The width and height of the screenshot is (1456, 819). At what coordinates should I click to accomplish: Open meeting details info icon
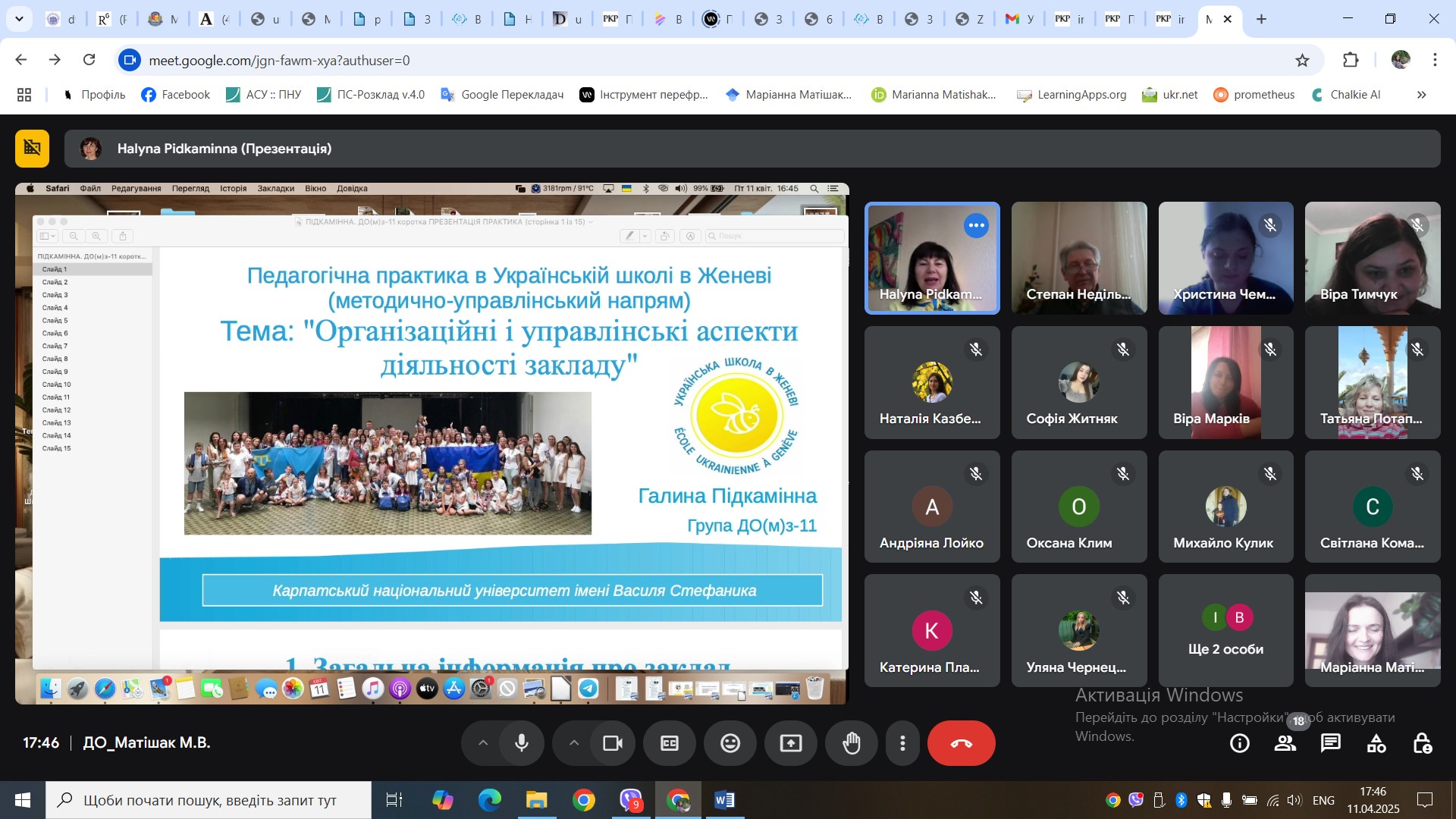pyautogui.click(x=1240, y=744)
